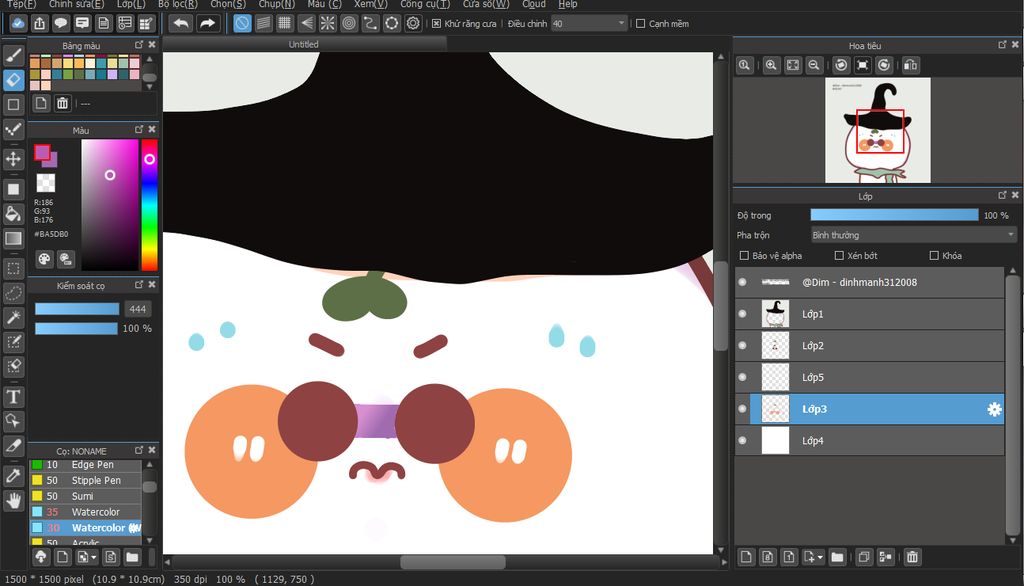This screenshot has width=1024, height=586.
Task: Rotate canvas left in Navigator
Action: click(841, 65)
